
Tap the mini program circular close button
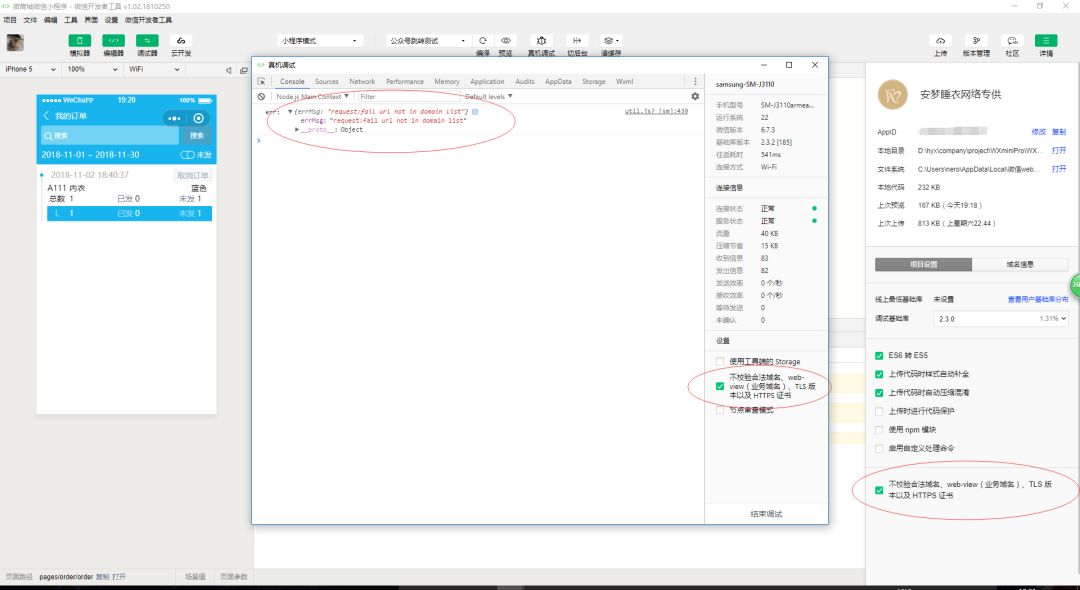pos(198,118)
